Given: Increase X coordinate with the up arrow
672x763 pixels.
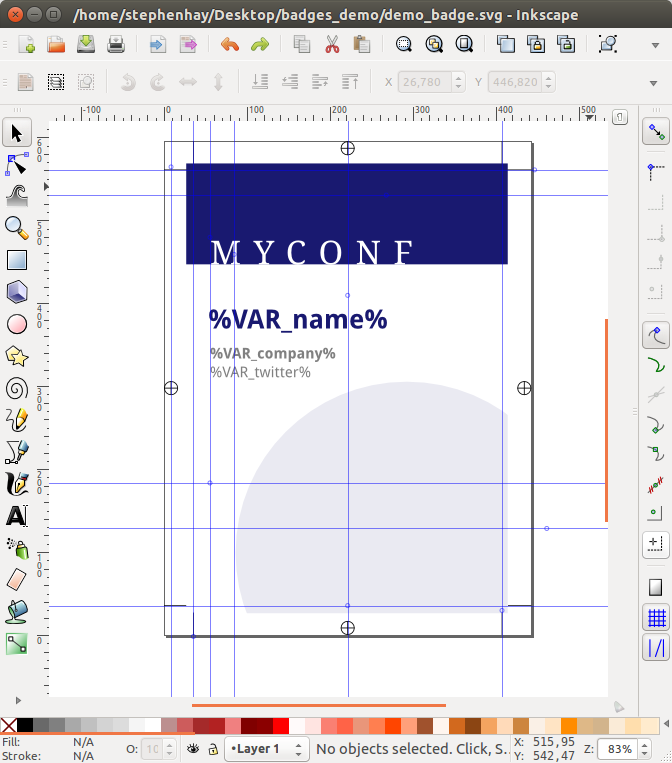Looking at the screenshot, I should [x=458, y=77].
